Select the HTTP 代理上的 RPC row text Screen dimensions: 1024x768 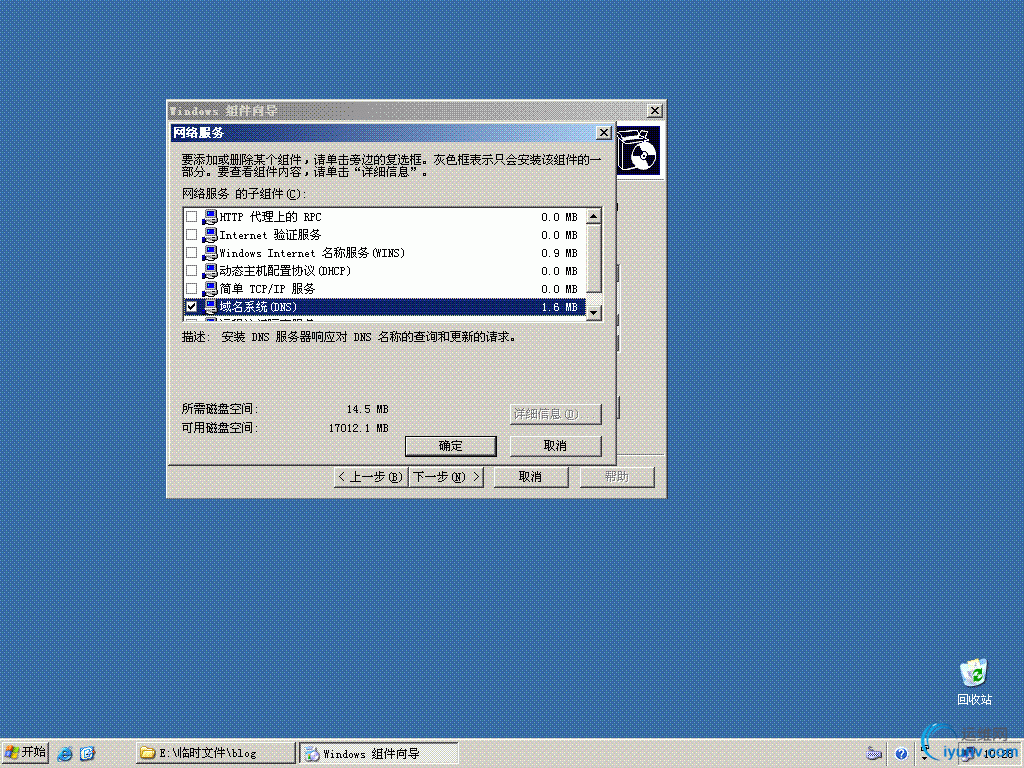click(x=270, y=217)
